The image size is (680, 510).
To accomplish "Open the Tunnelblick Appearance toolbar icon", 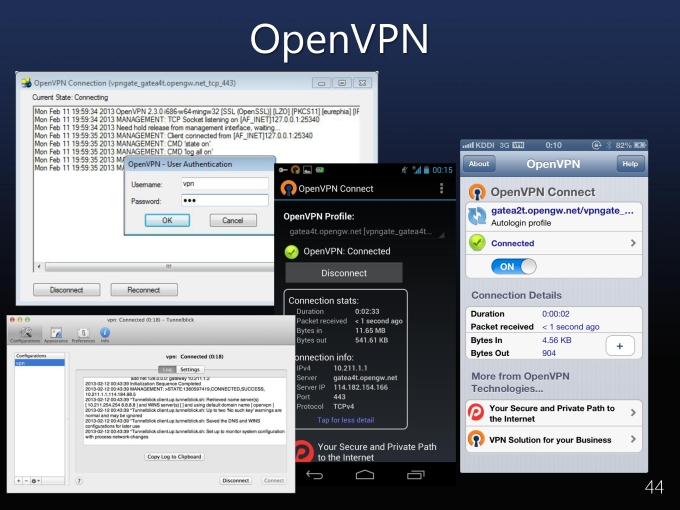I will 56,335.
